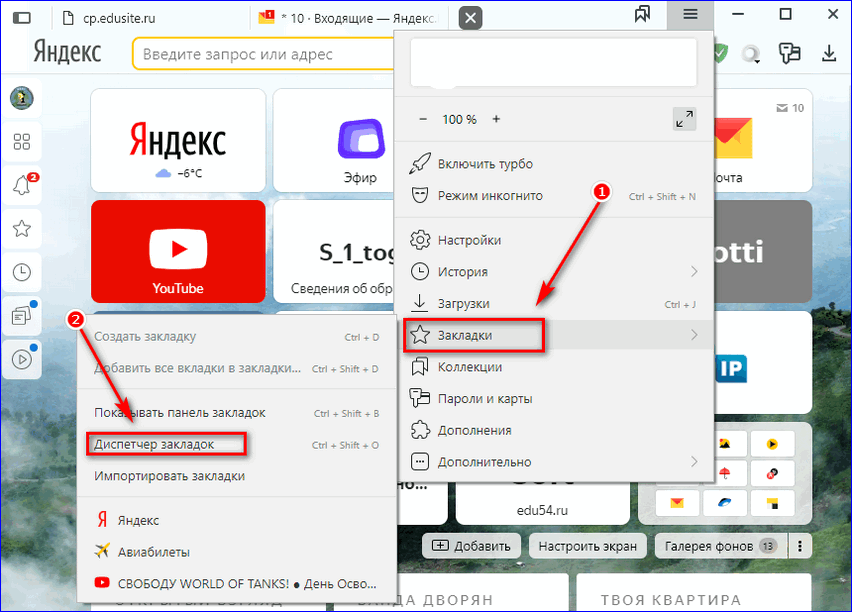This screenshot has width=852, height=612.
Task: Open downloads arrow icon in toolbar
Action: point(828,53)
